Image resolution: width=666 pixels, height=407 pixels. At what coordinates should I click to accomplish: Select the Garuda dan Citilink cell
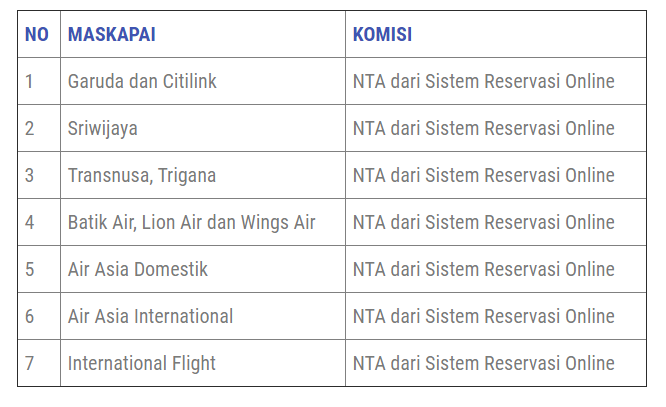[x=142, y=82]
